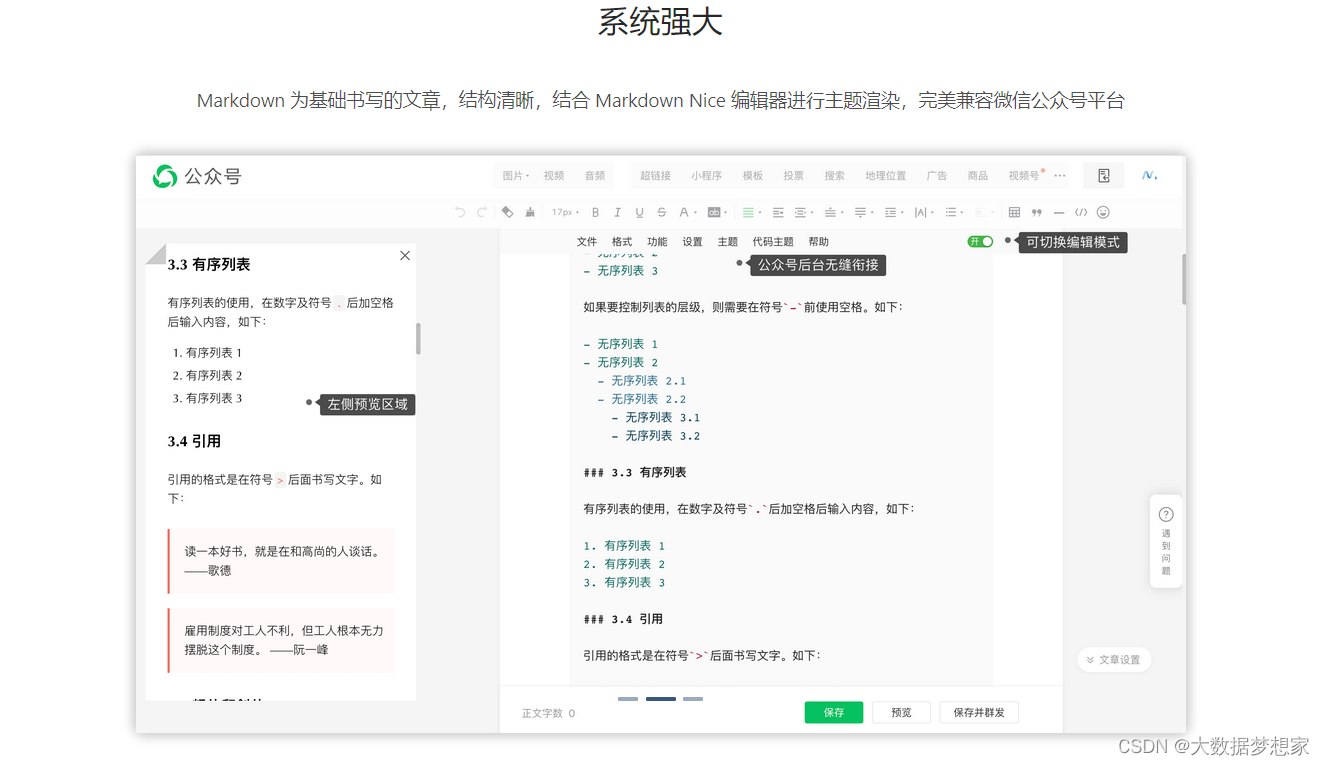Apply italic formatting (I)
Screen dimensions: 1324x765
[x=617, y=212]
